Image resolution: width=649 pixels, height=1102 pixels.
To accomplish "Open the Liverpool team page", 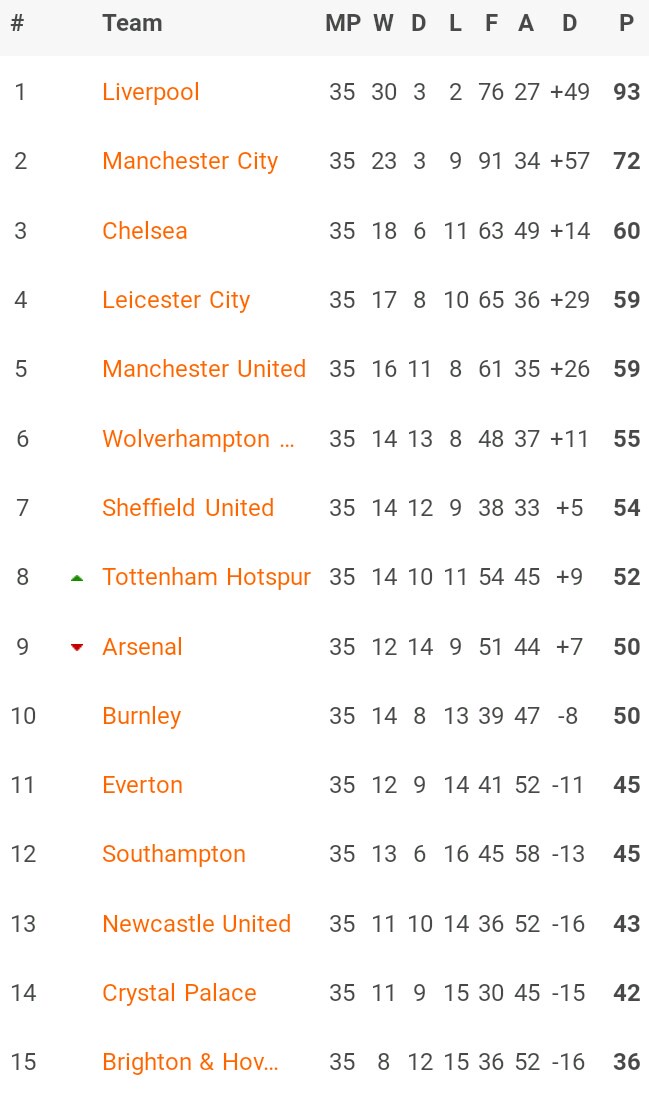I will [x=151, y=92].
